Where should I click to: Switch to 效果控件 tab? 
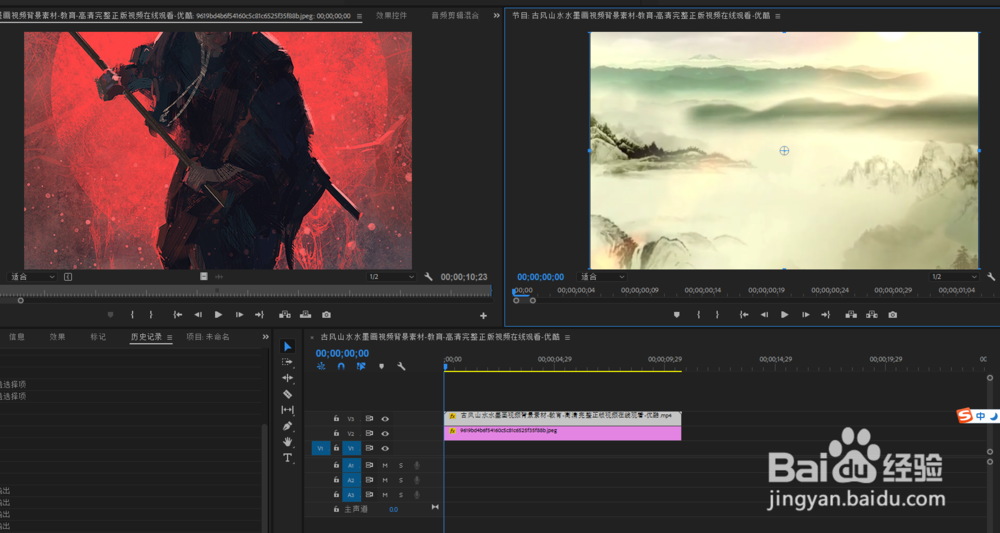coord(392,15)
